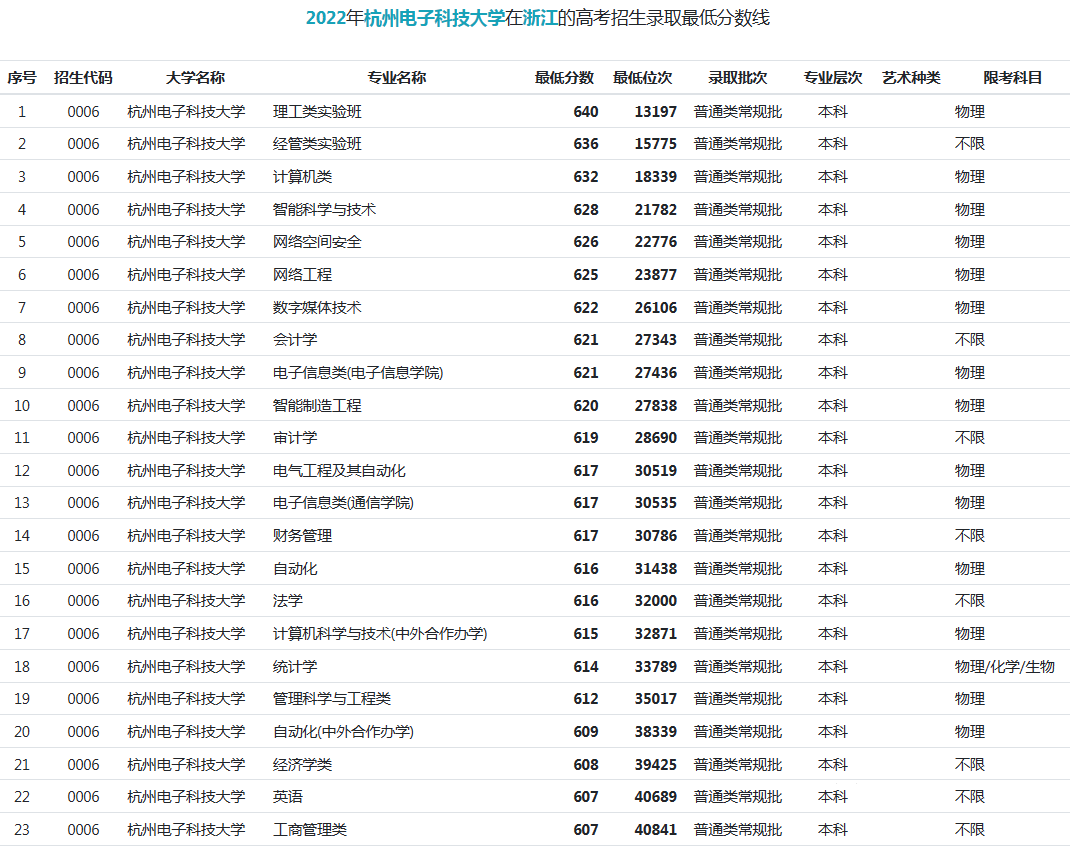
Task: Click the major name 网络空间安全
Action: click(x=317, y=242)
